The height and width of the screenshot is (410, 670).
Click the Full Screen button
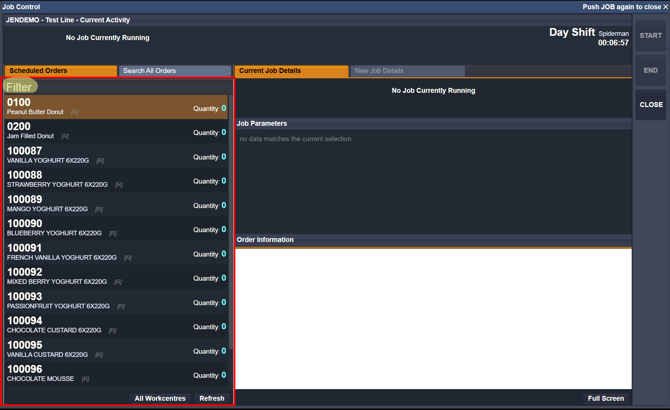[605, 398]
